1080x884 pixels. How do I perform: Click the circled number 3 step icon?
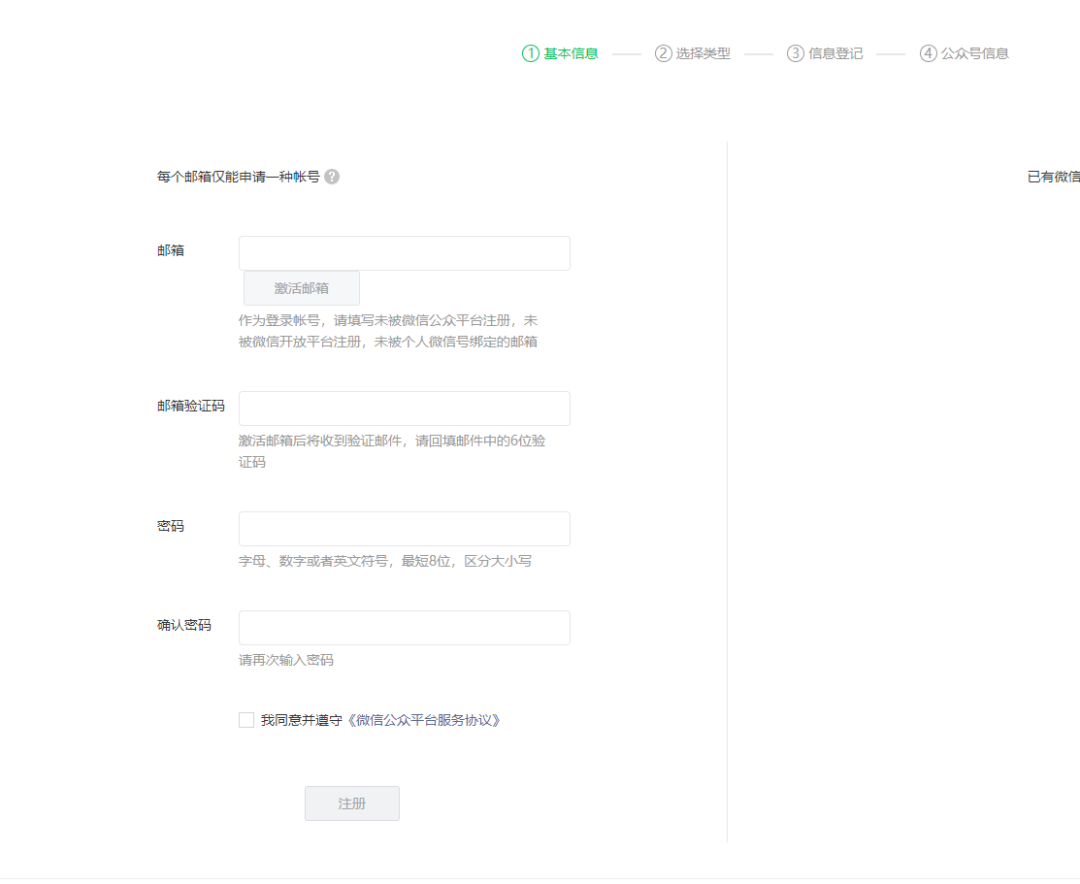[795, 54]
